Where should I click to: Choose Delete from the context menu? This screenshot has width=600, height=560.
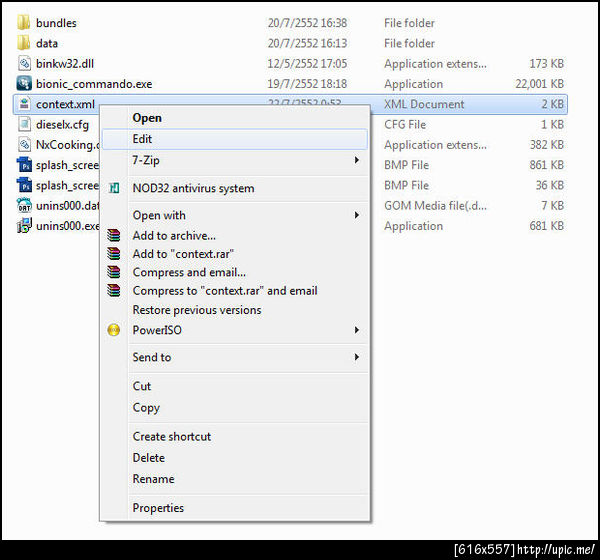(235, 458)
